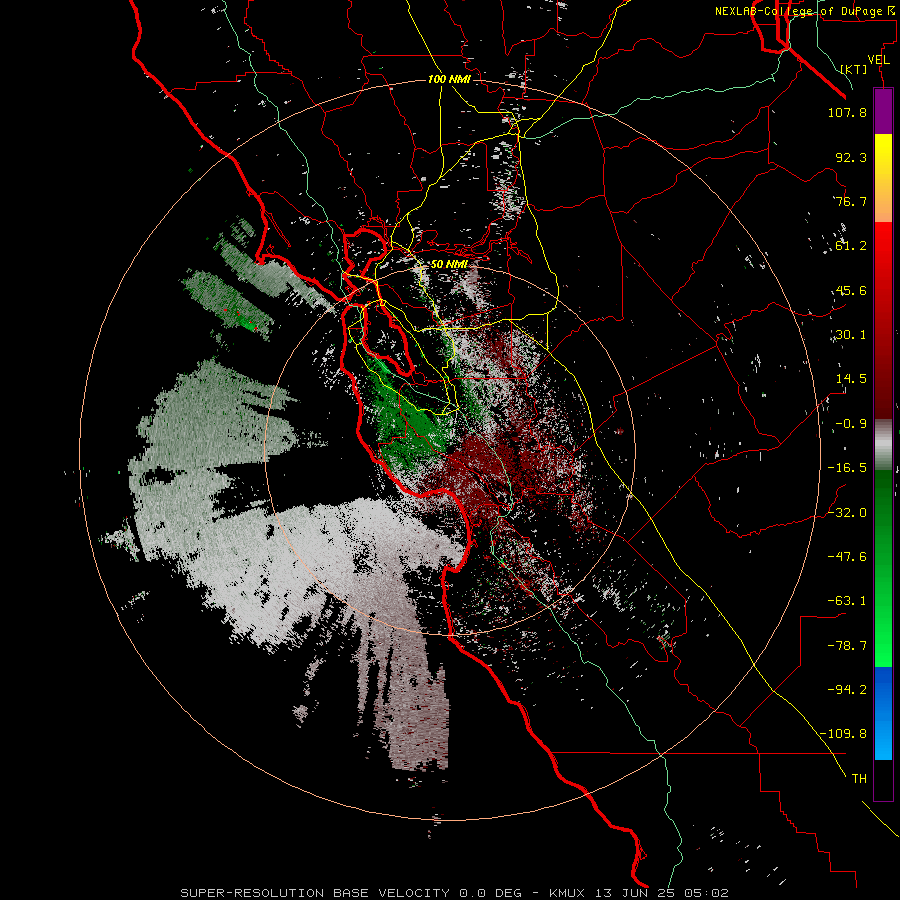900x900 pixels.
Task: Click the TH label on the legend
Action: pos(859,779)
